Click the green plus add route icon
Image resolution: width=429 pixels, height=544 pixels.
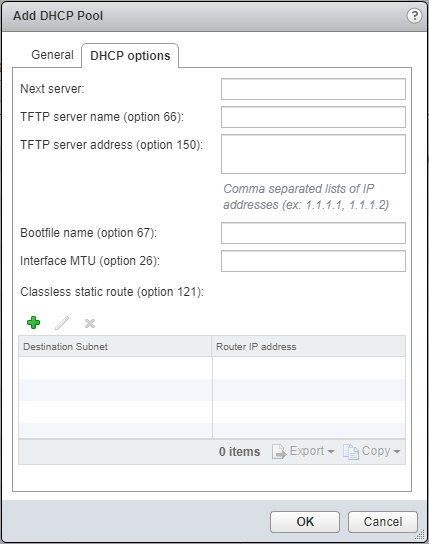[x=33, y=323]
